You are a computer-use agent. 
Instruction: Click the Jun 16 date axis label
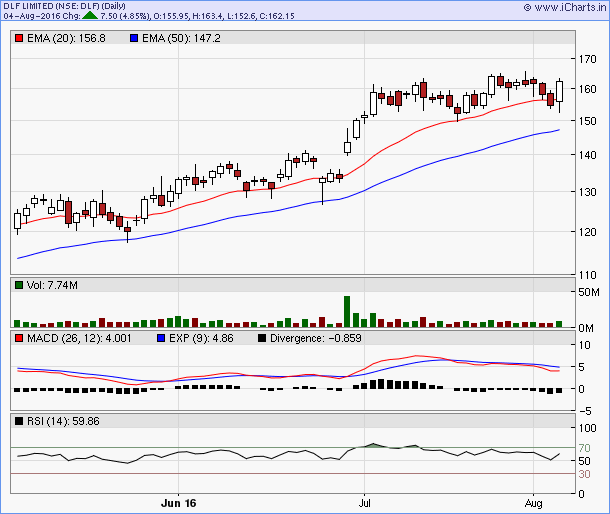[x=179, y=503]
